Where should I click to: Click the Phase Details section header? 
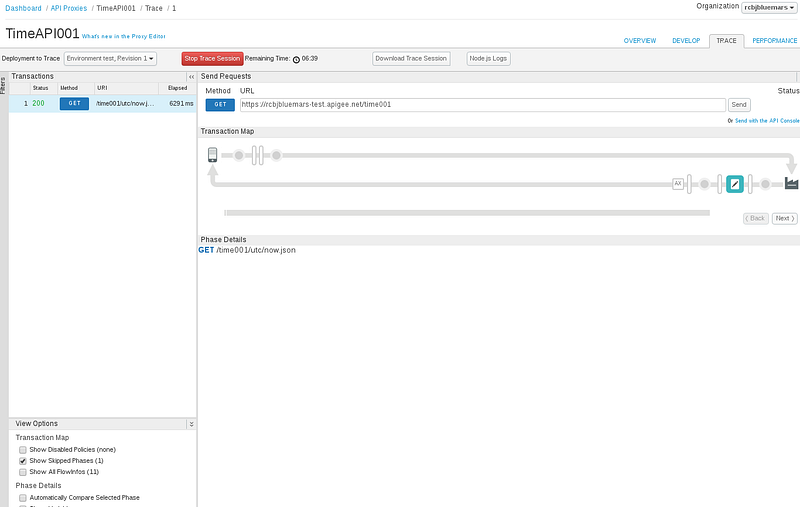point(223,240)
